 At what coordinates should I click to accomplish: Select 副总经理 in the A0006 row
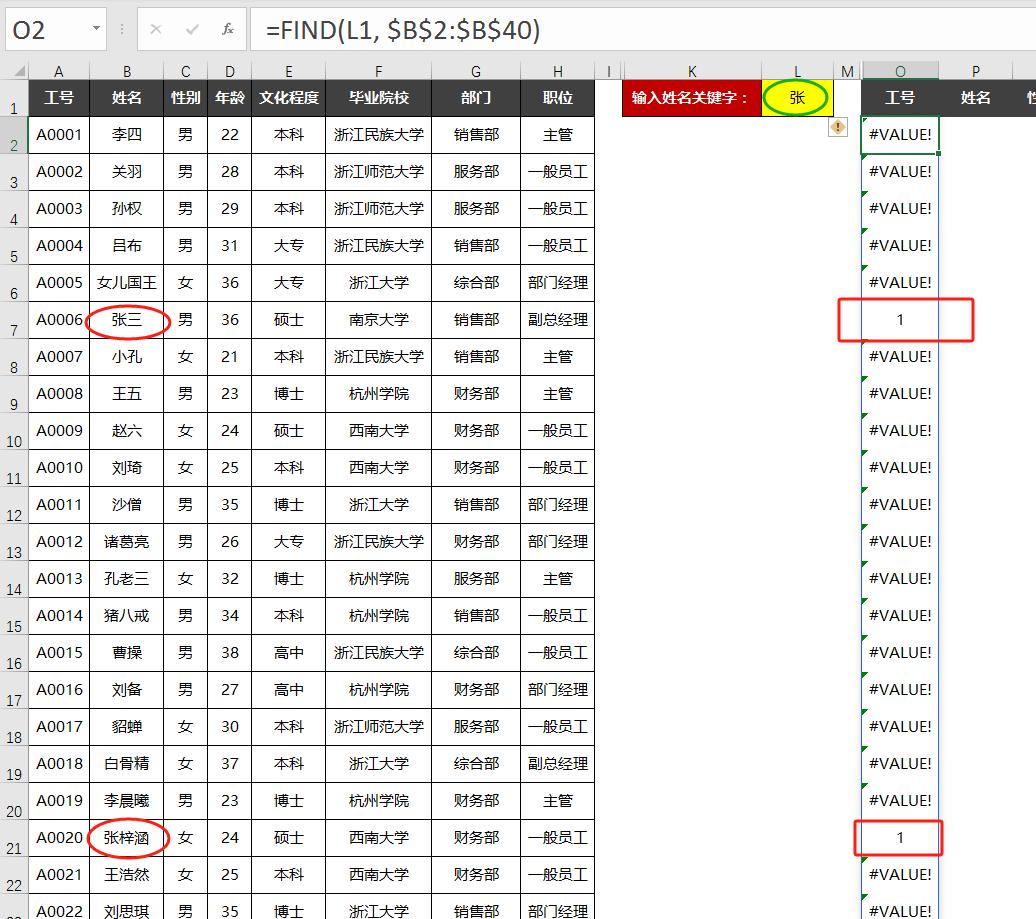[558, 320]
